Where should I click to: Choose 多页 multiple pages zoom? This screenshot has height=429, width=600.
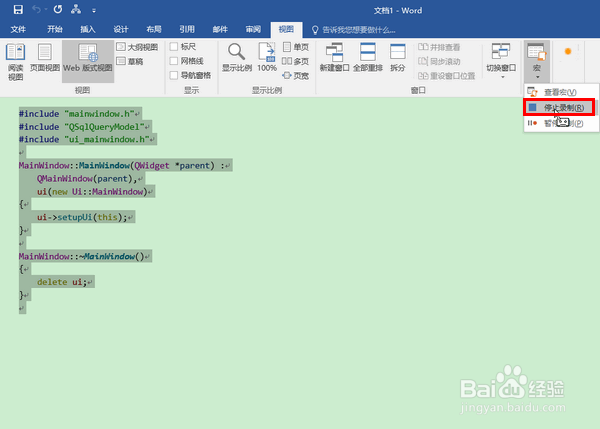pyautogui.click(x=296, y=61)
